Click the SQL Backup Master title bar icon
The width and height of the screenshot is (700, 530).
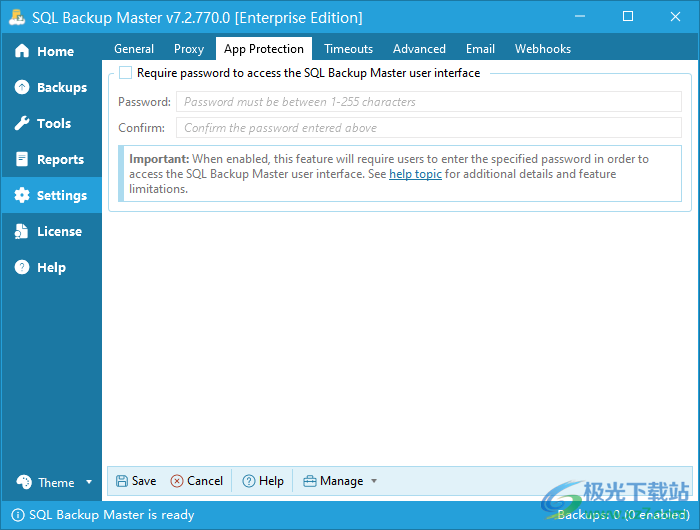tap(17, 17)
